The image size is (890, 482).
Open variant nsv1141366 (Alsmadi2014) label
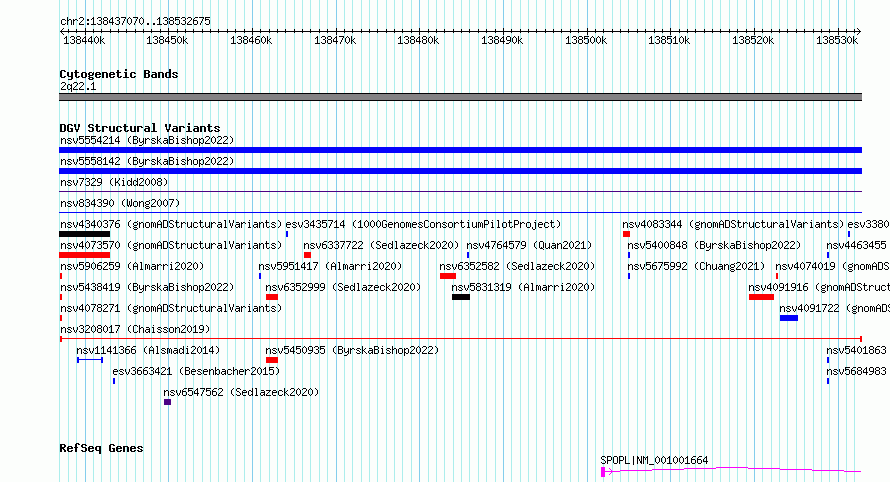pos(148,350)
